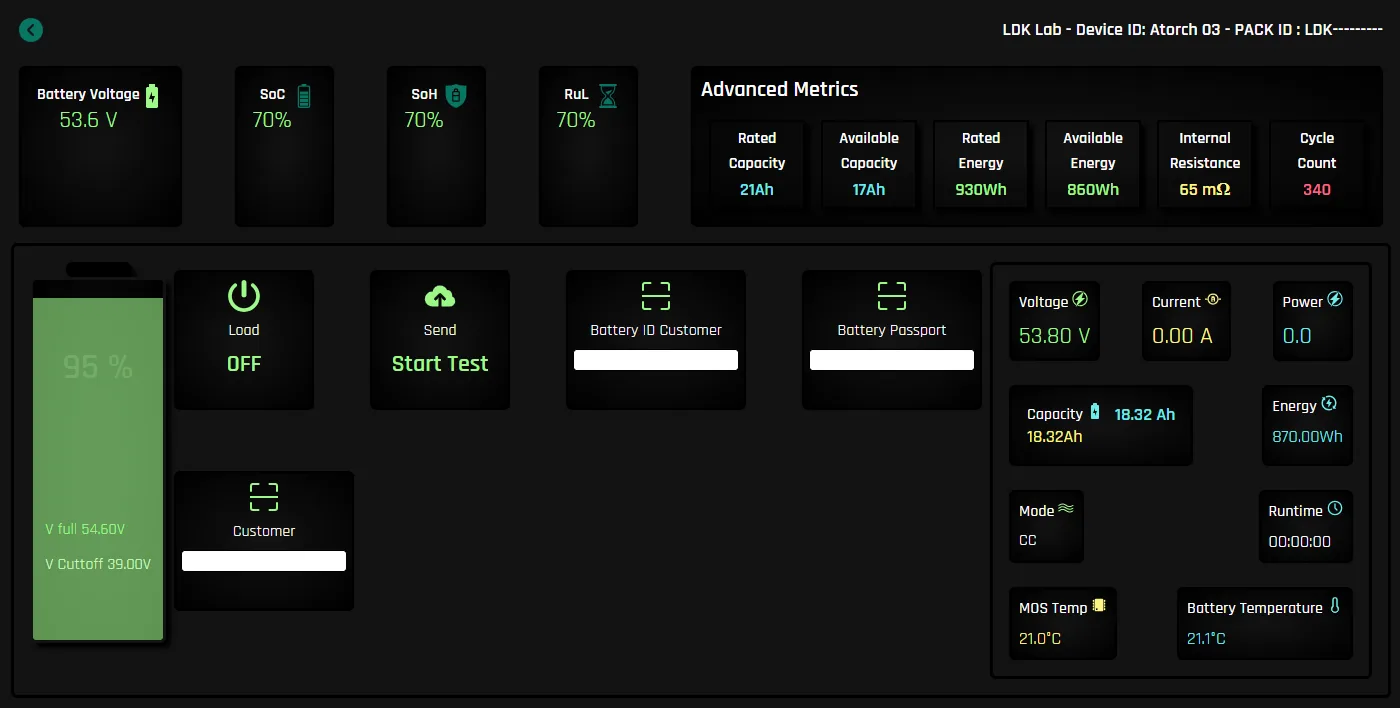The image size is (1400, 708).
Task: Click the SoC battery level icon
Action: pyautogui.click(x=304, y=95)
